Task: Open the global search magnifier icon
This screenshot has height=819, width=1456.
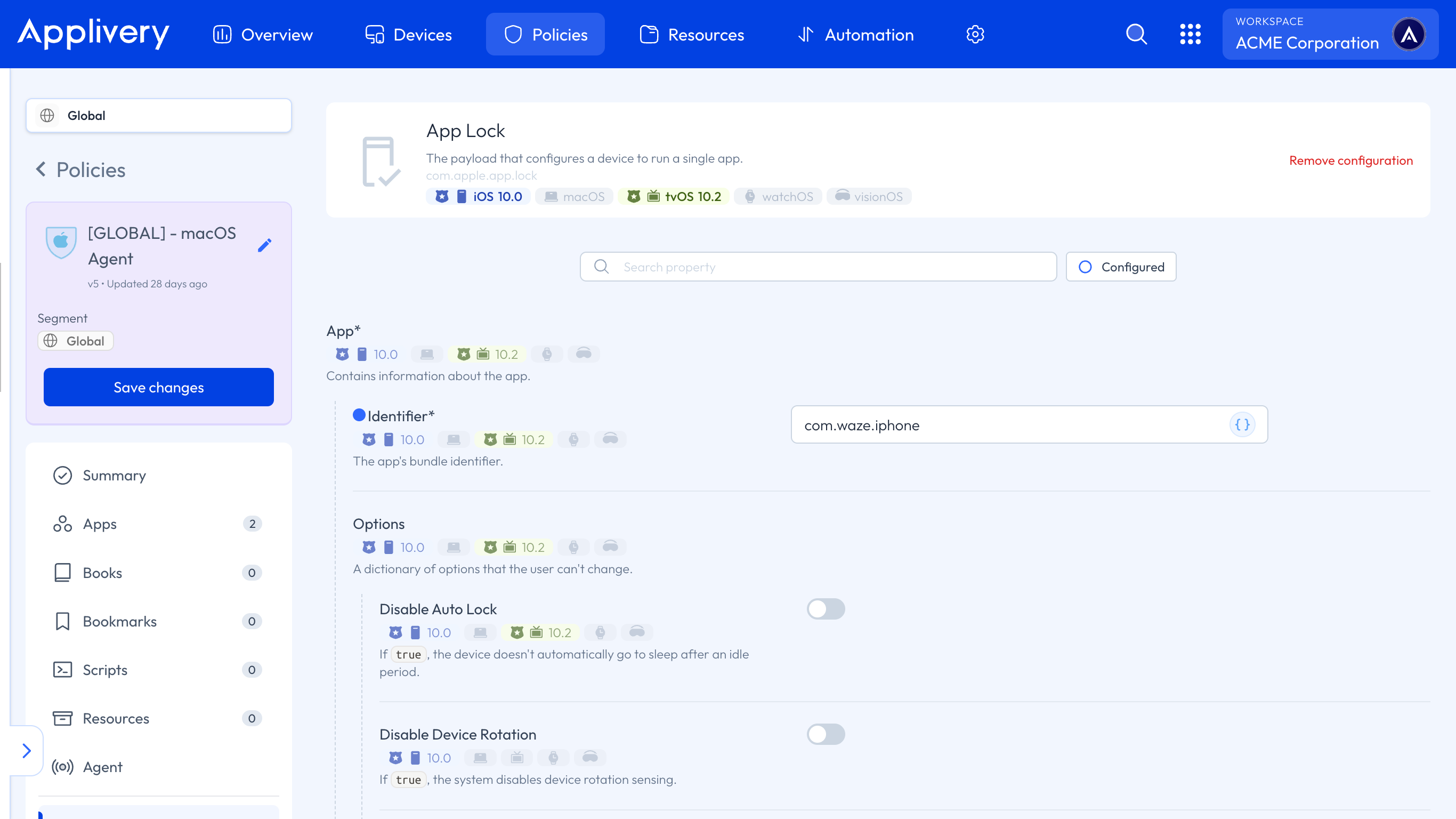Action: pos(1136,35)
